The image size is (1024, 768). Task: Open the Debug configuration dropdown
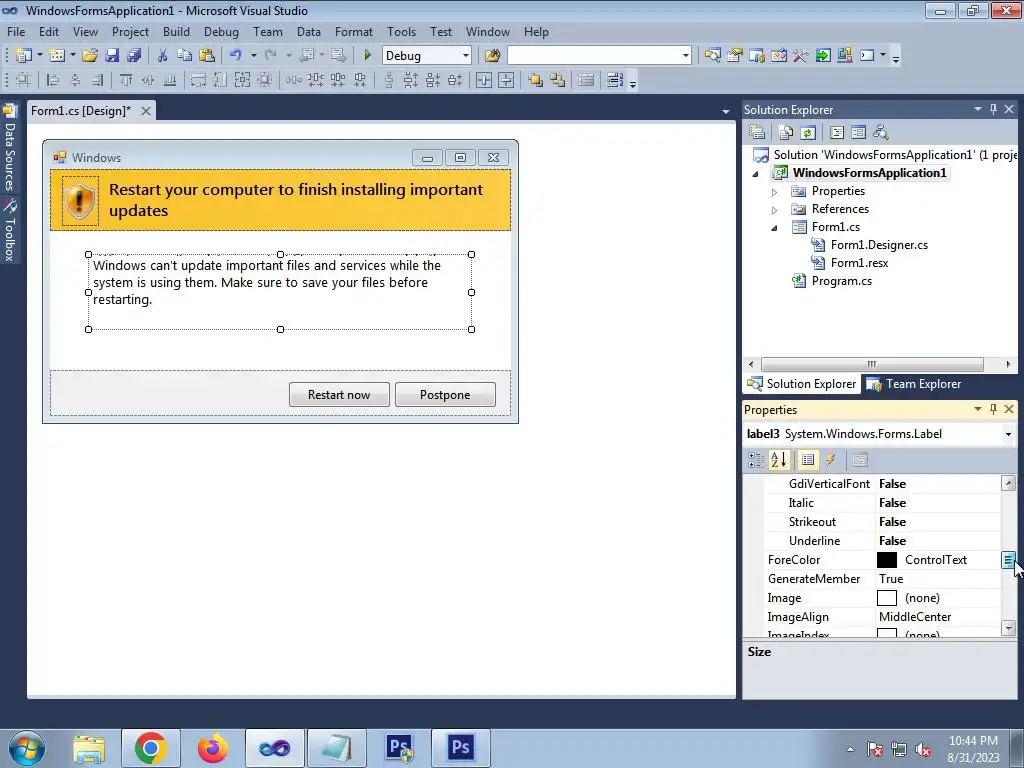(x=465, y=56)
